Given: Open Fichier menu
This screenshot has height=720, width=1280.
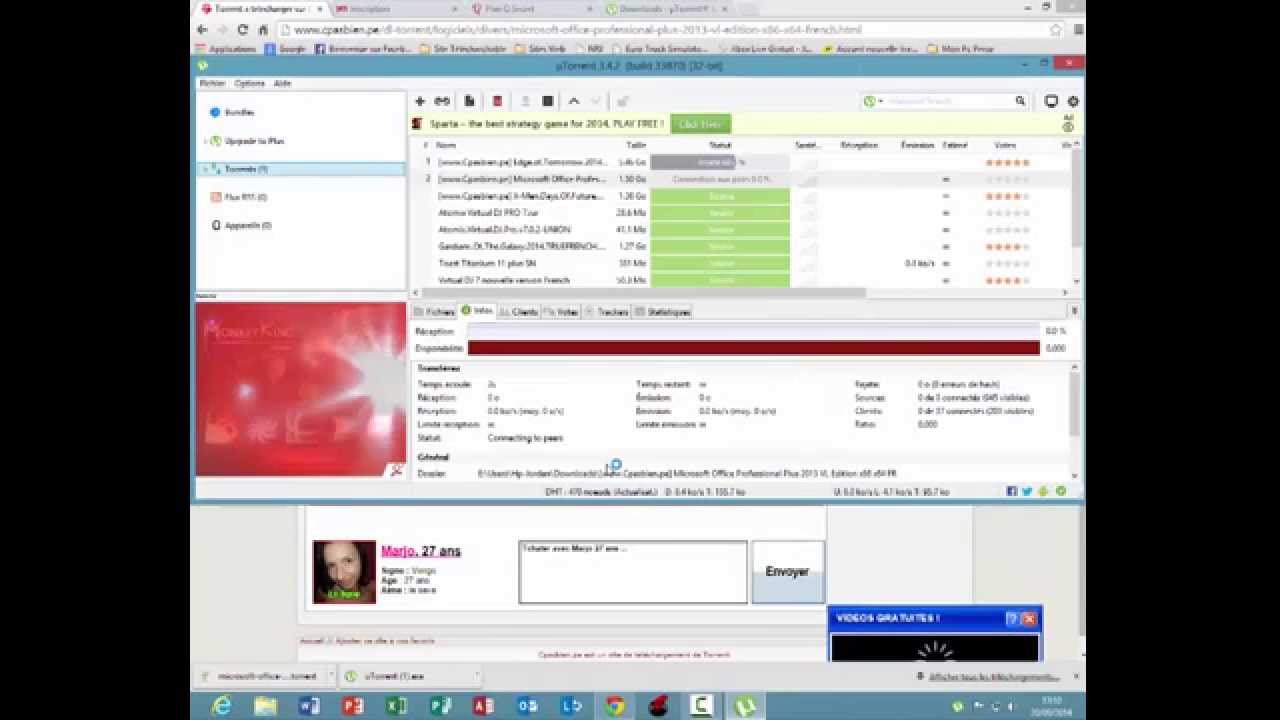Looking at the screenshot, I should coord(212,83).
